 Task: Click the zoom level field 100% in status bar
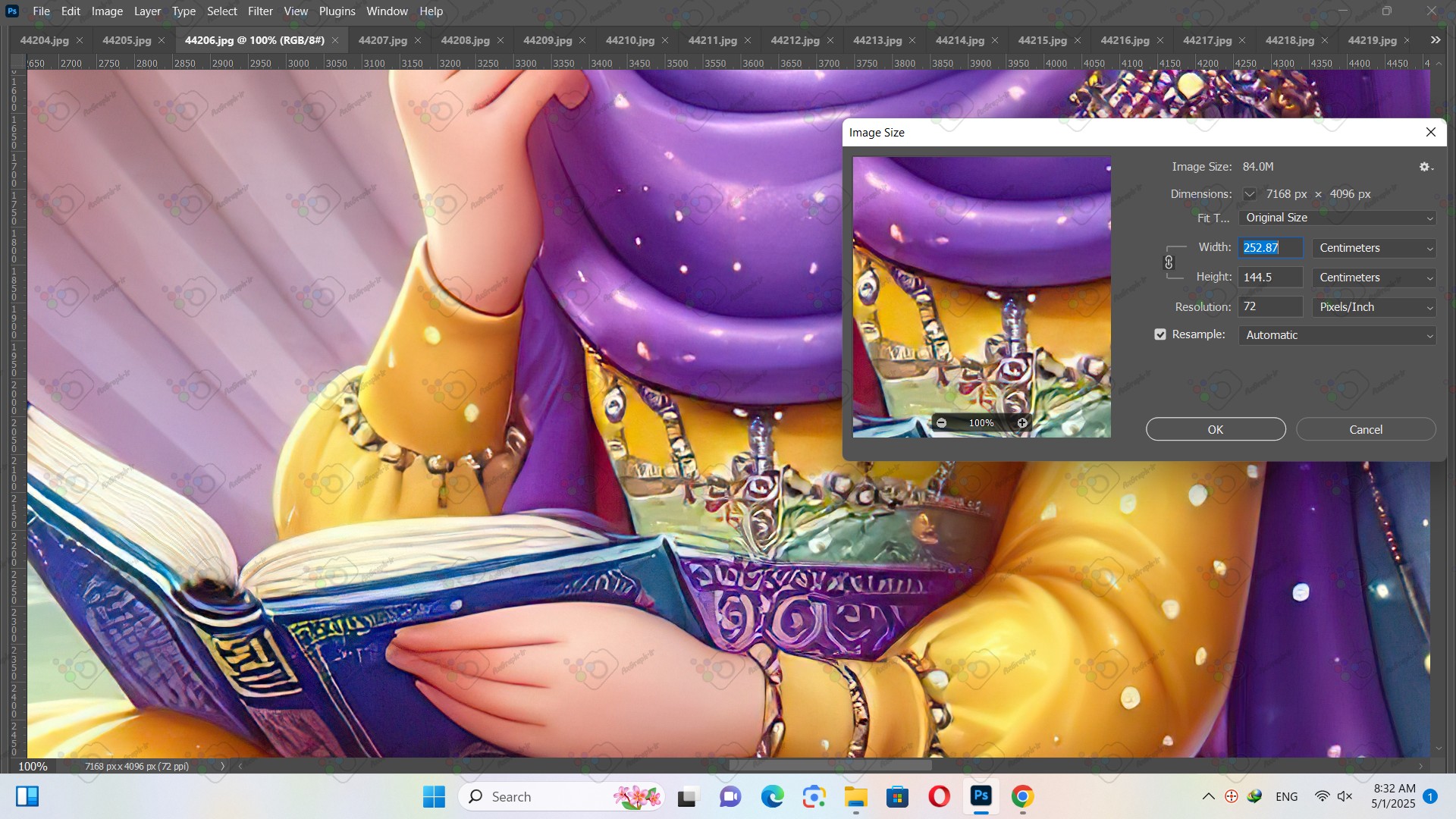pyautogui.click(x=33, y=766)
